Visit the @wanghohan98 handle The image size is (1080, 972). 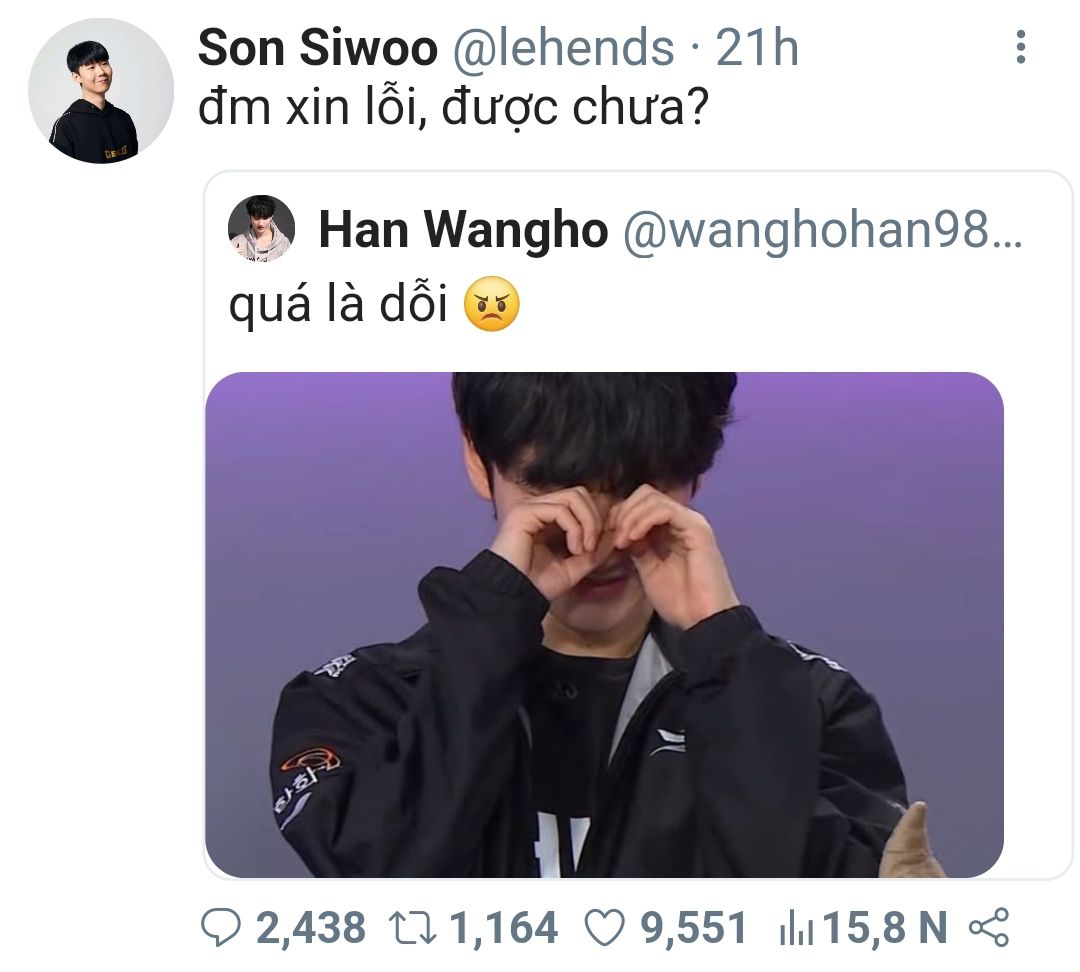click(x=822, y=229)
